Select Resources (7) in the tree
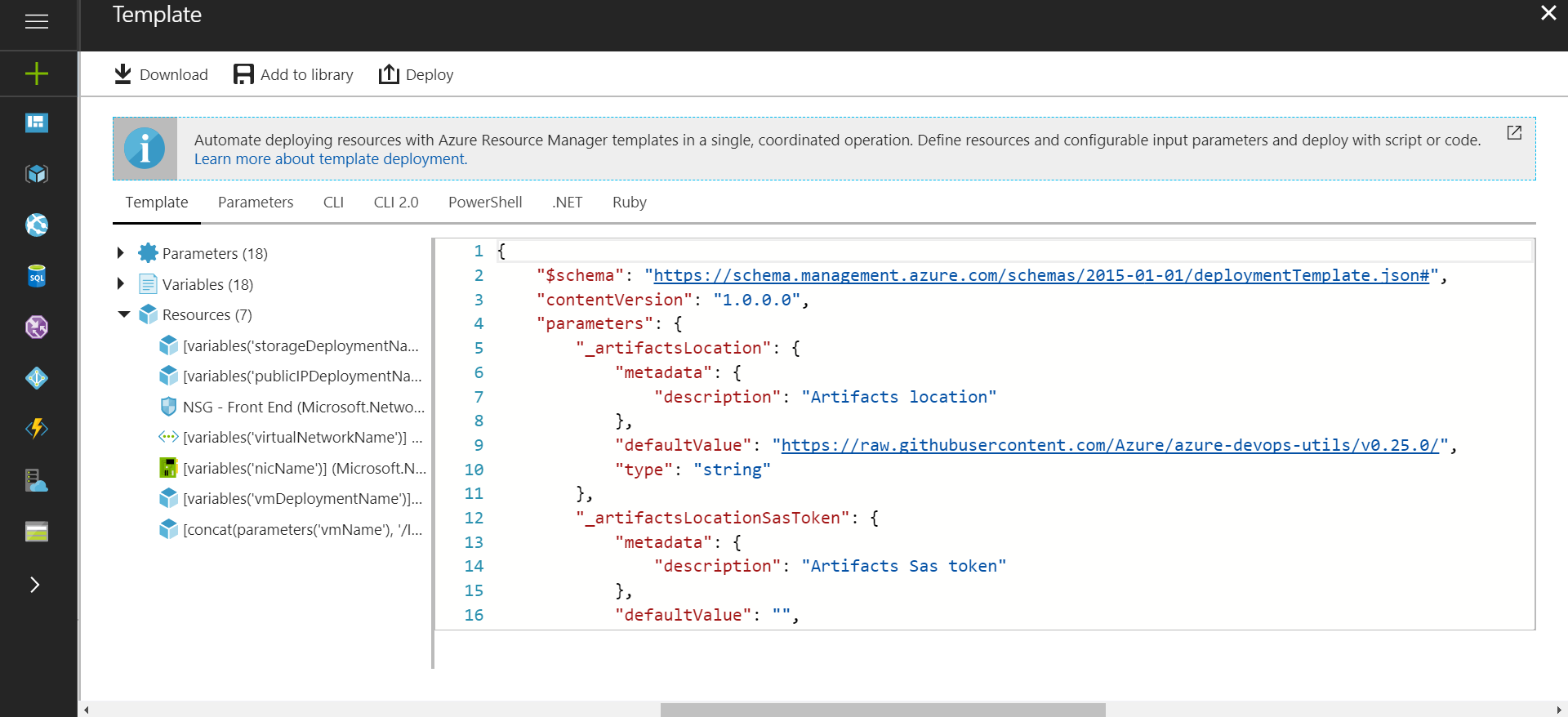Screen dimensions: 1568x717 207,315
